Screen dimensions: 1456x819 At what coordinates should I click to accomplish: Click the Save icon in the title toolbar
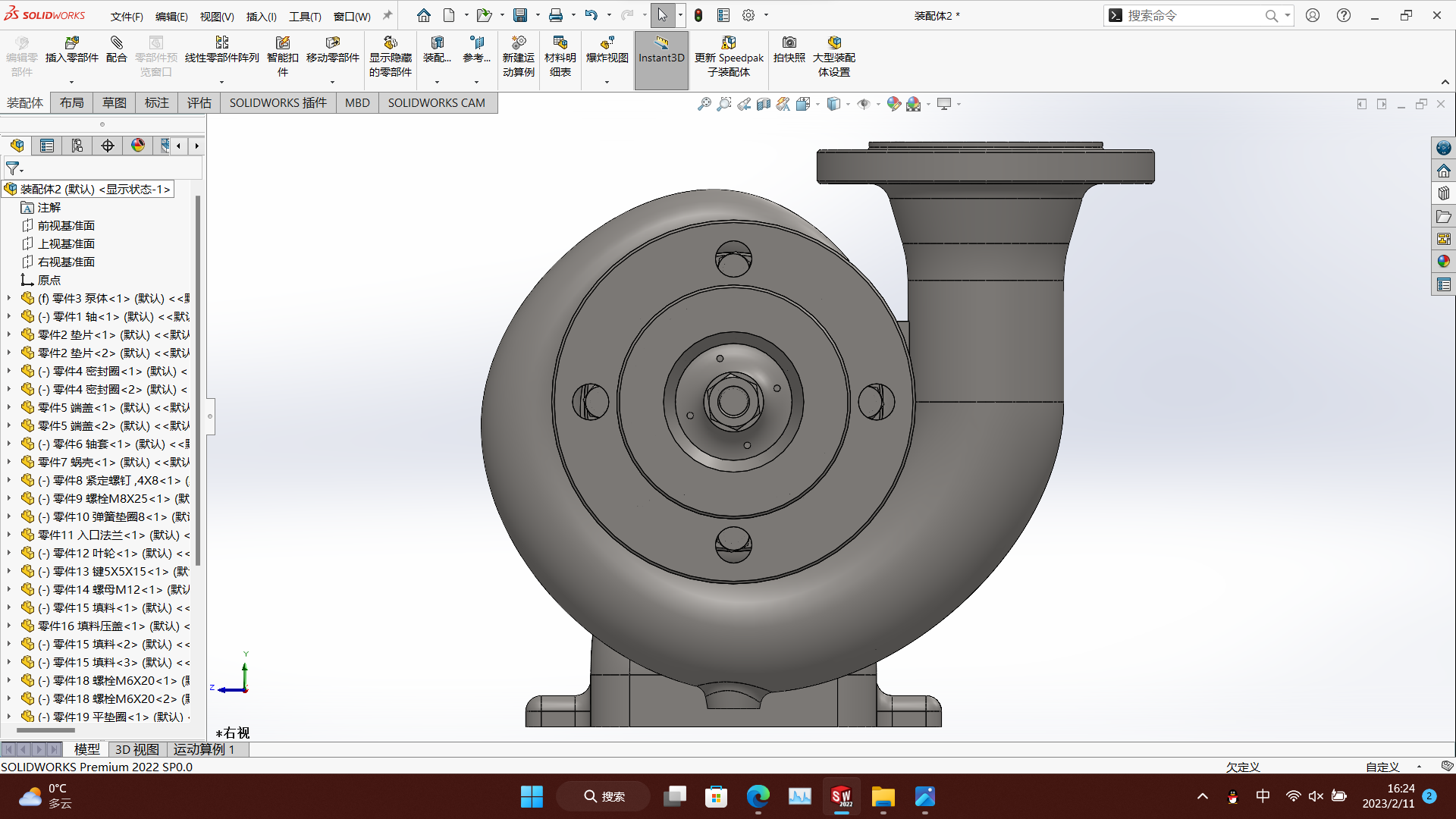pos(520,15)
